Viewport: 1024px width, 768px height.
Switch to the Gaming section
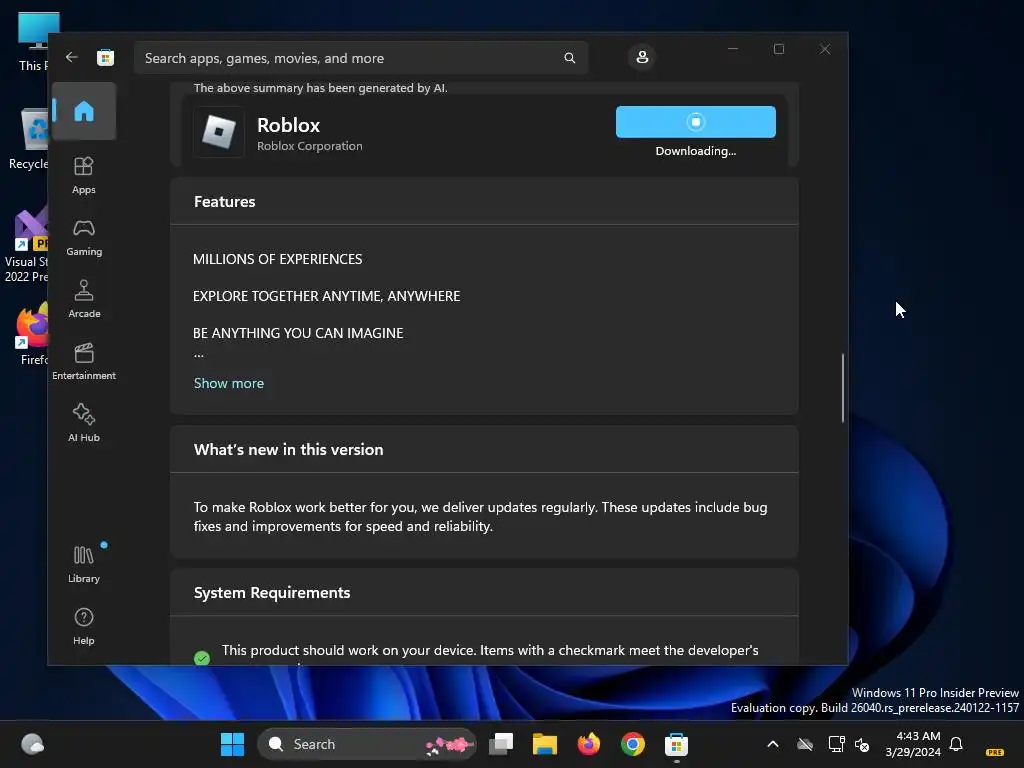coord(84,238)
